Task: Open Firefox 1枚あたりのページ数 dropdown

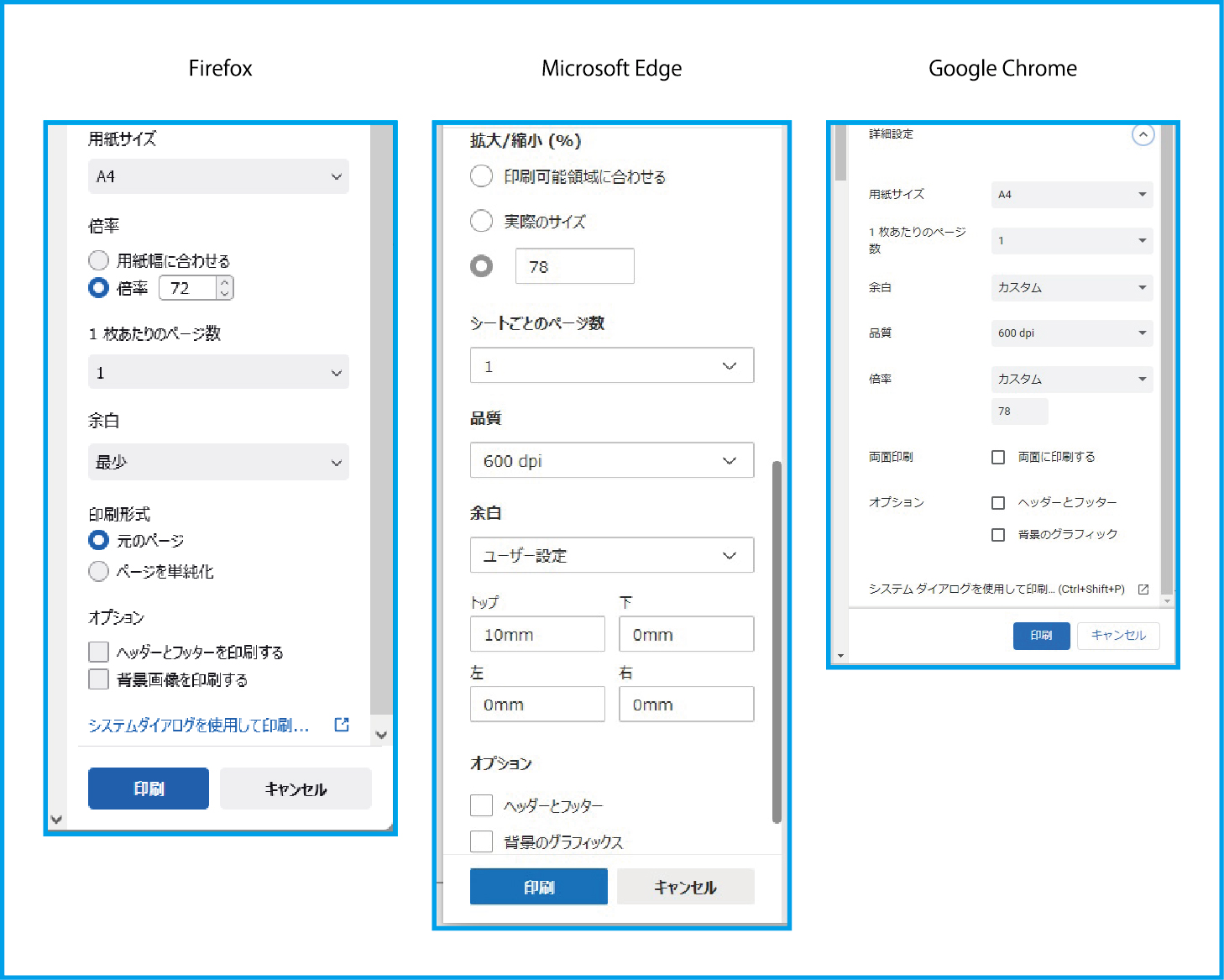Action: [x=218, y=372]
